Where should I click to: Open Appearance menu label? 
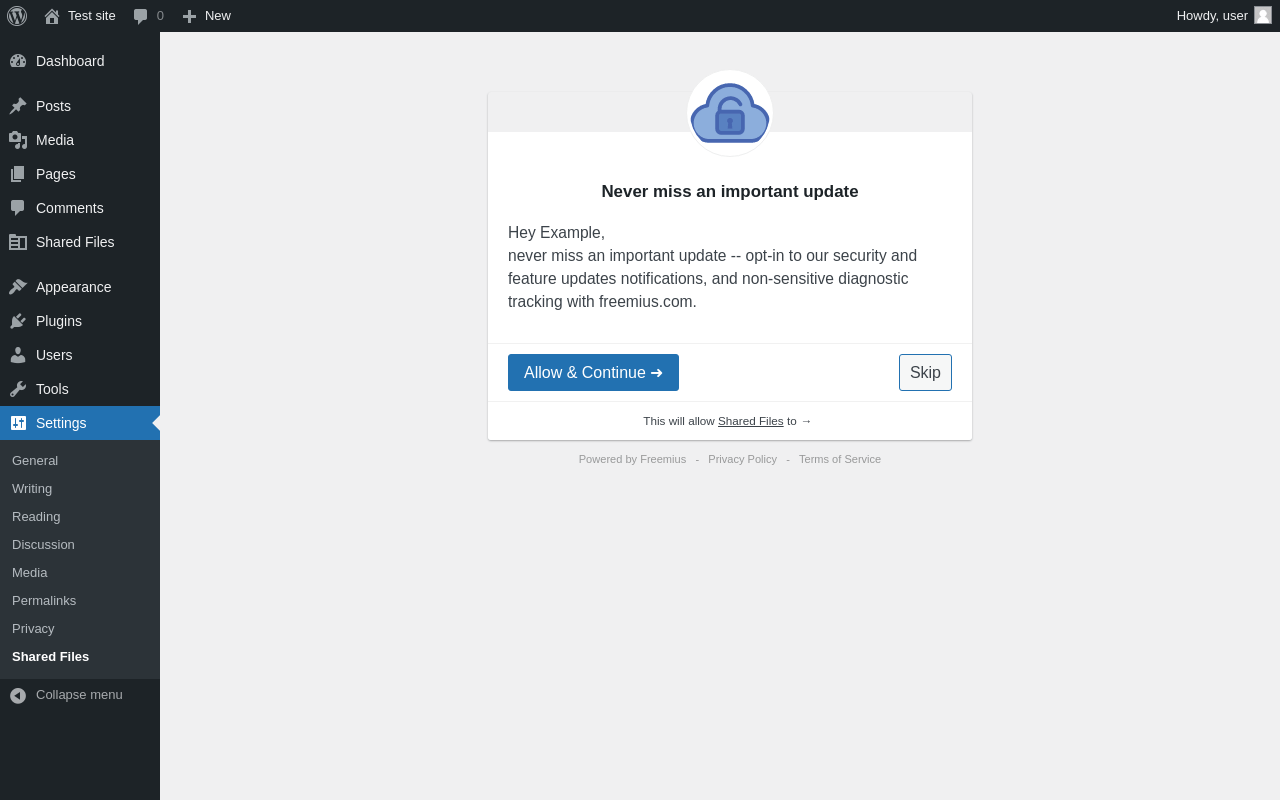[74, 287]
